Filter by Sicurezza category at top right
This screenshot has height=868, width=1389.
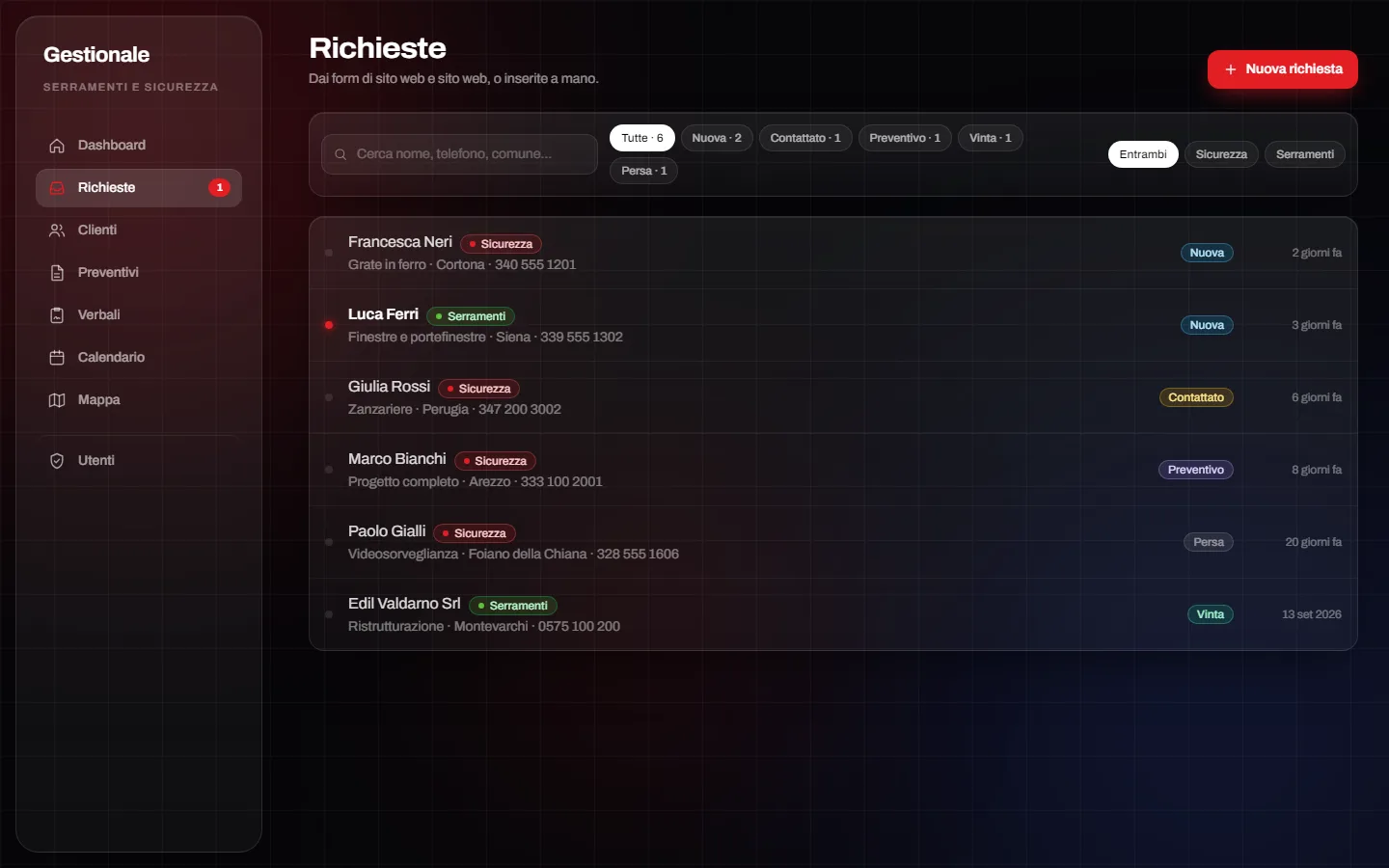(x=1221, y=154)
